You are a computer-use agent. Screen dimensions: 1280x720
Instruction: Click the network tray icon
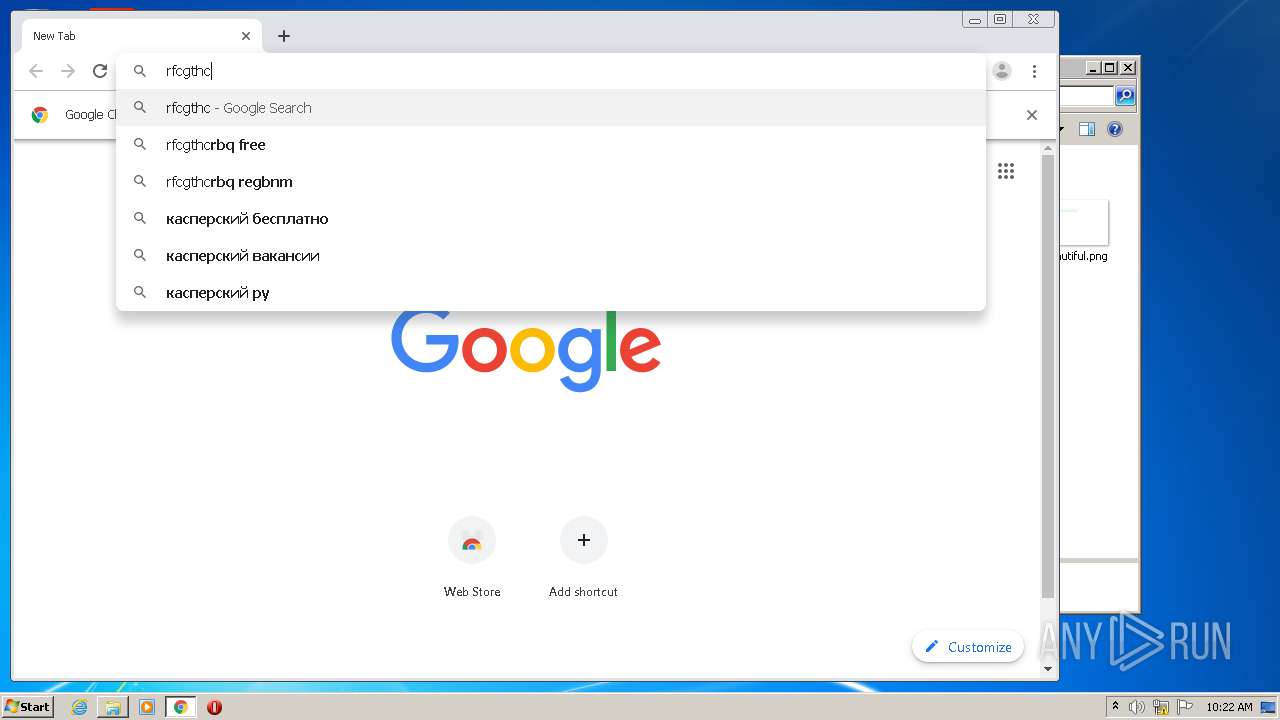click(1161, 707)
